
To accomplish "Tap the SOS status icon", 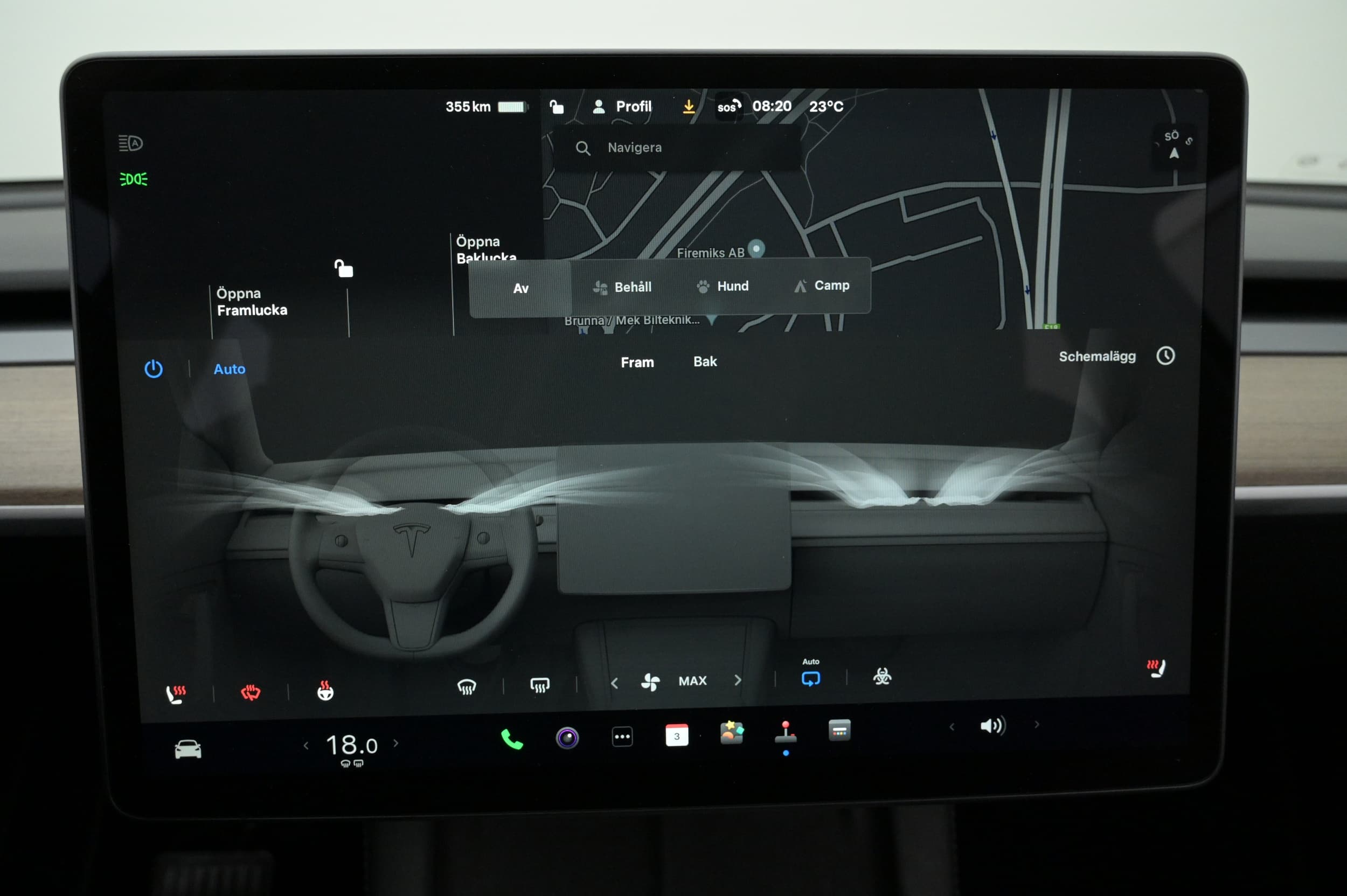I will tap(729, 106).
